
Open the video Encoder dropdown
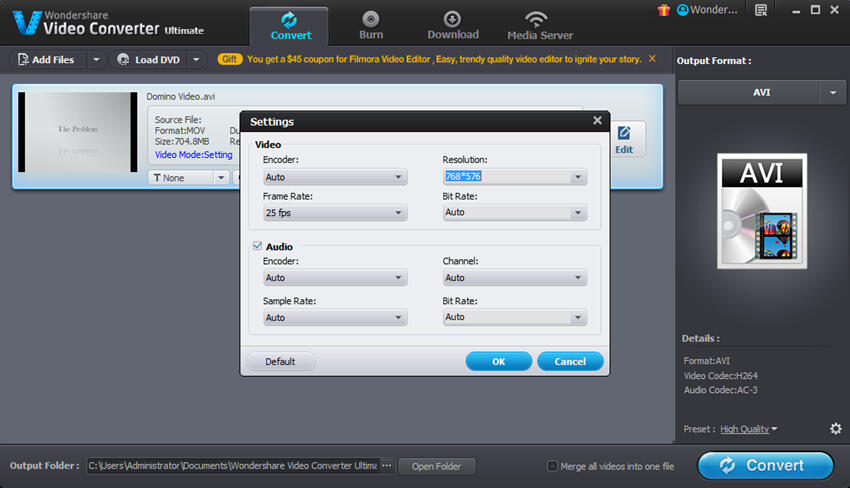tap(335, 177)
